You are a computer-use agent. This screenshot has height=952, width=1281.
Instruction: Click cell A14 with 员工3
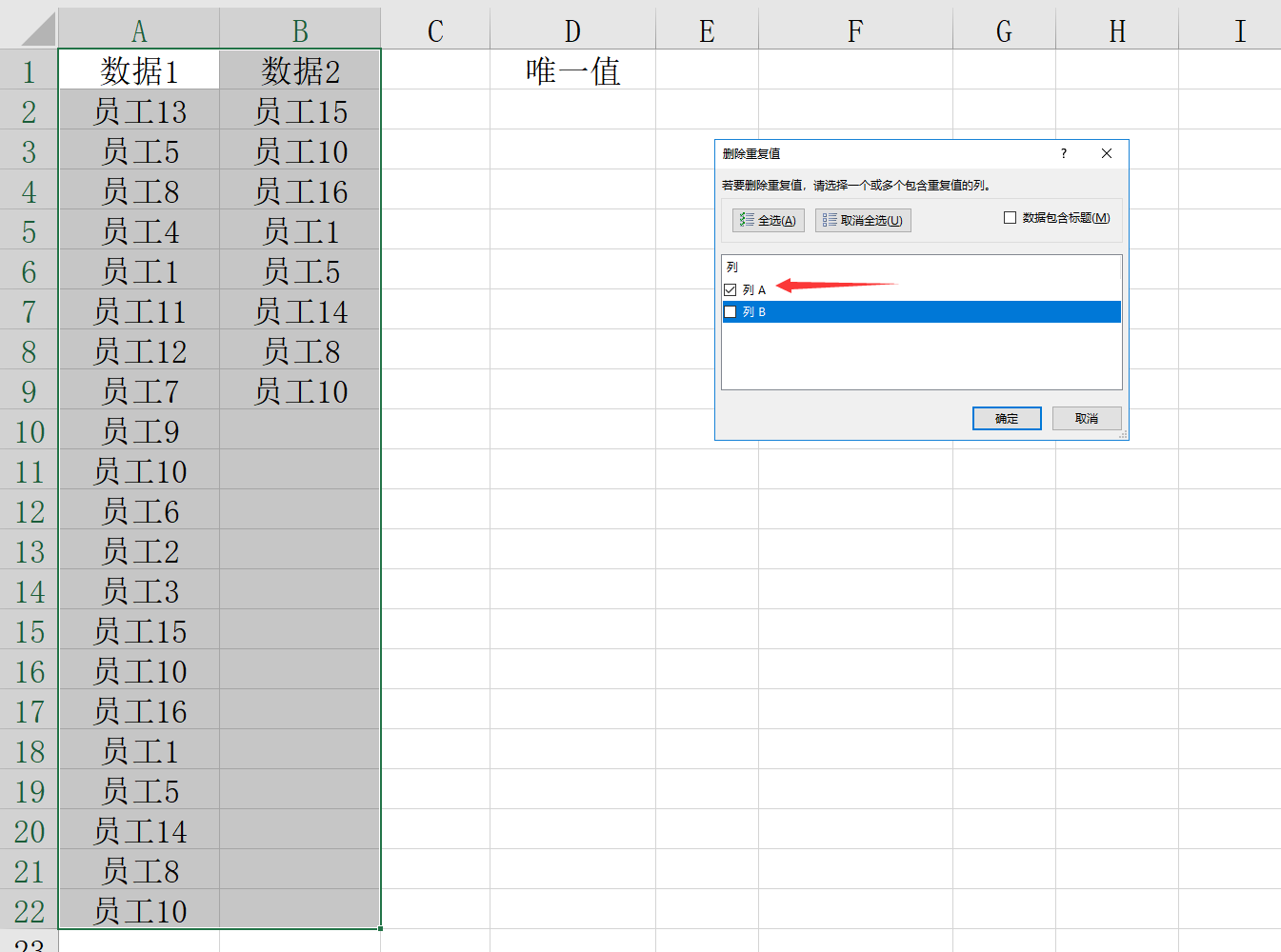(x=139, y=590)
